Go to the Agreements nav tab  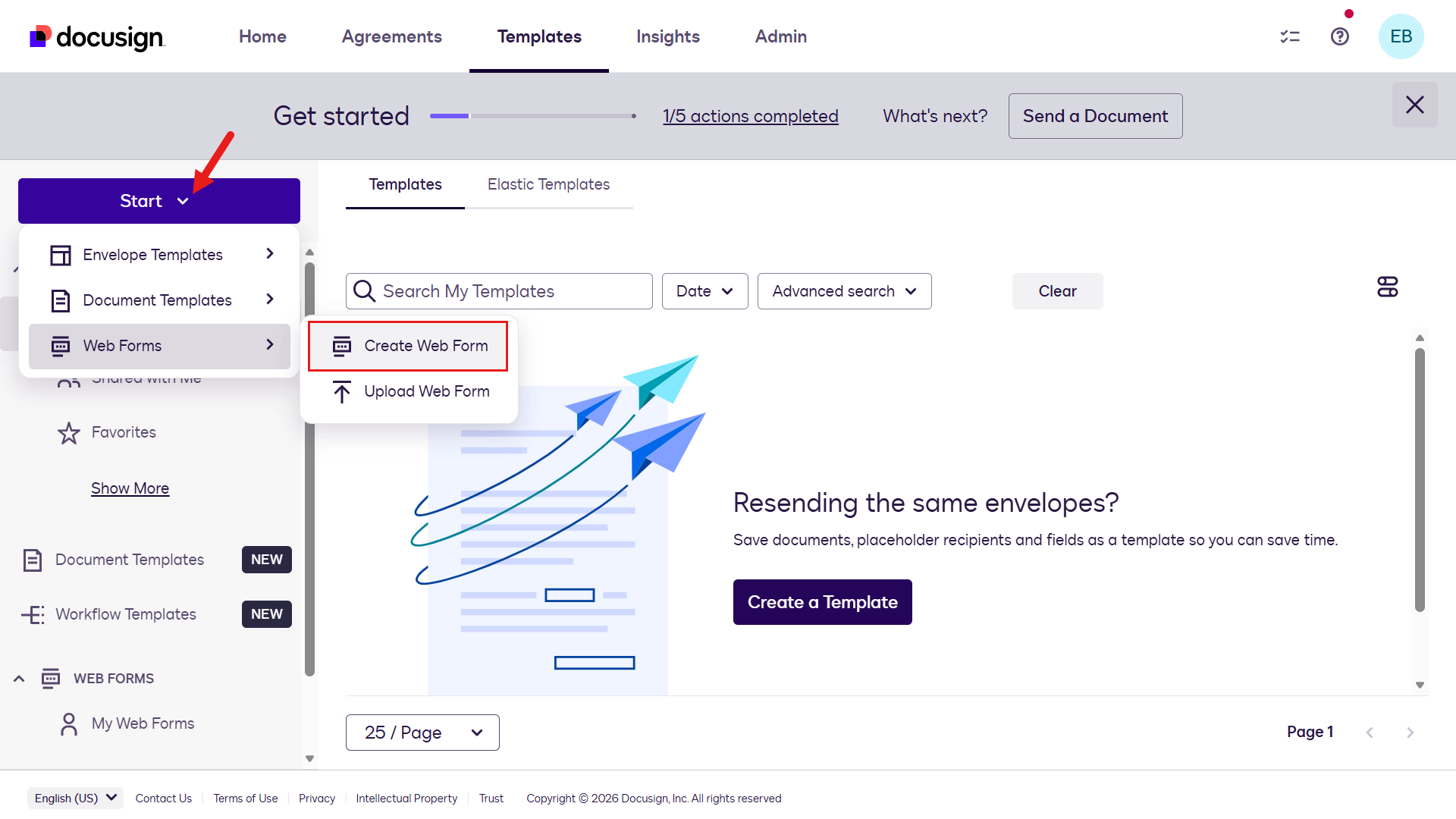(x=392, y=36)
